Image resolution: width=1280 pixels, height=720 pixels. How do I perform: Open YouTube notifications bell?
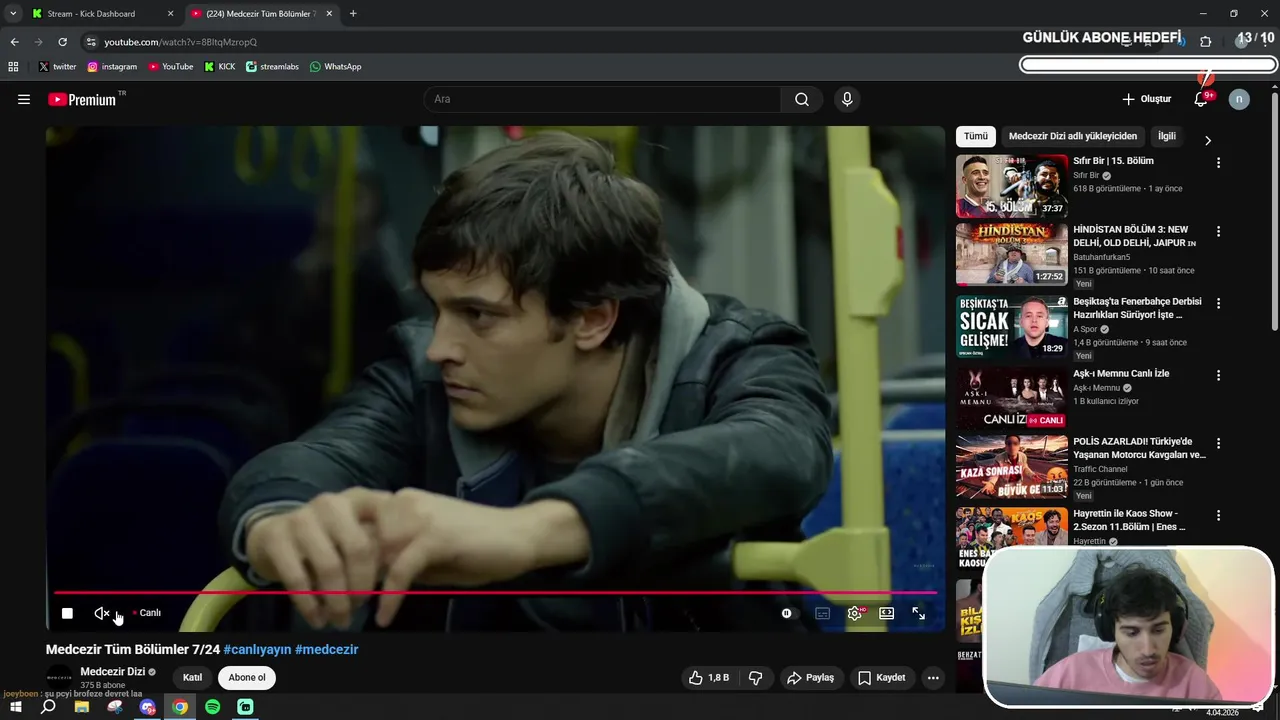(1201, 99)
